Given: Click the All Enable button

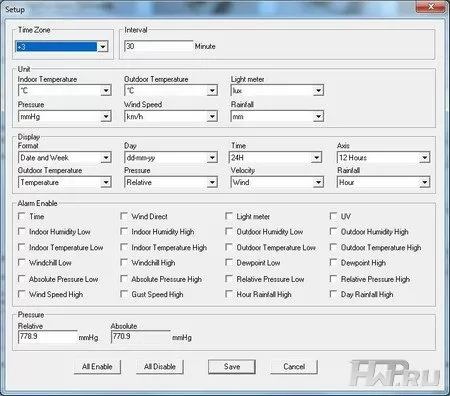Looking at the screenshot, I should pyautogui.click(x=97, y=367).
